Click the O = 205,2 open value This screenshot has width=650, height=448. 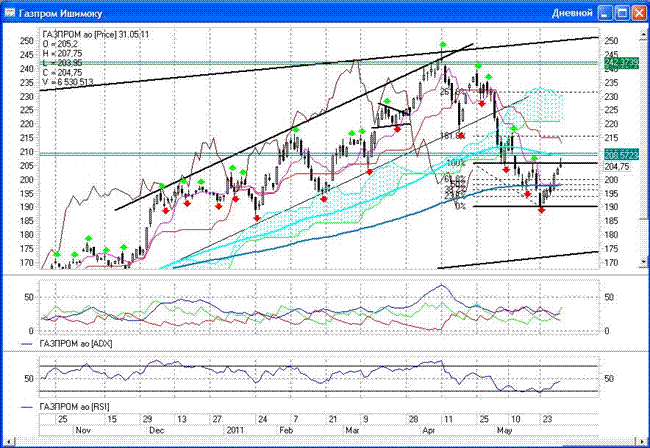click(60, 44)
